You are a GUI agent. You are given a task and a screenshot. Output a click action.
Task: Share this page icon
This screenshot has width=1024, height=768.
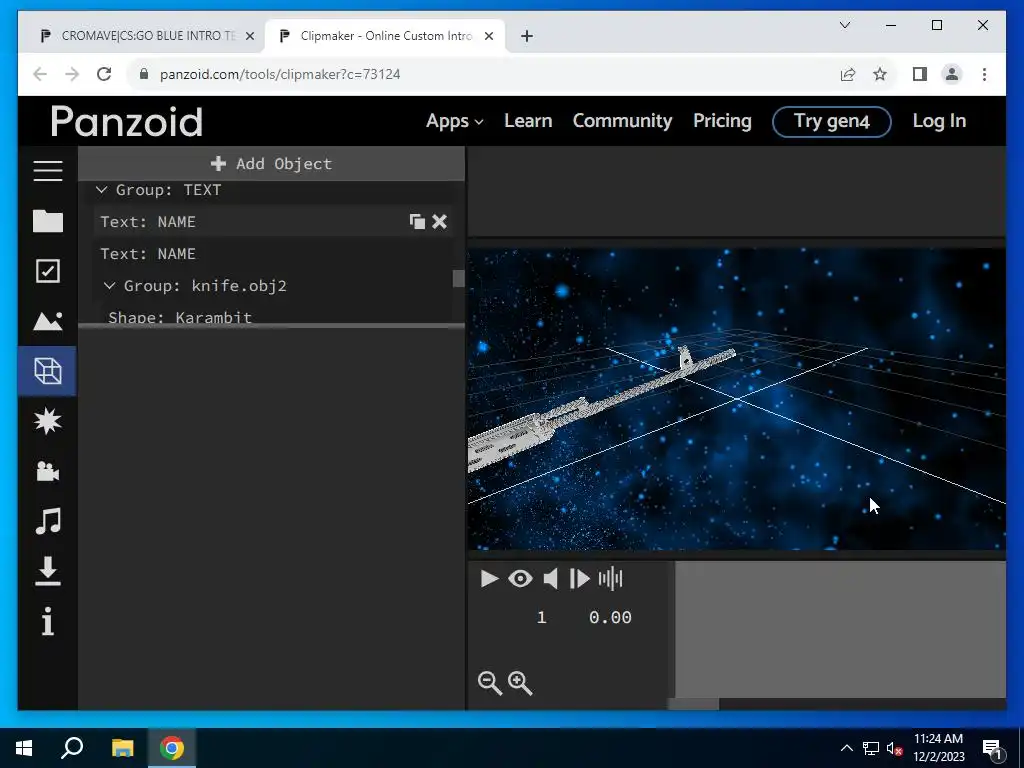[x=848, y=74]
